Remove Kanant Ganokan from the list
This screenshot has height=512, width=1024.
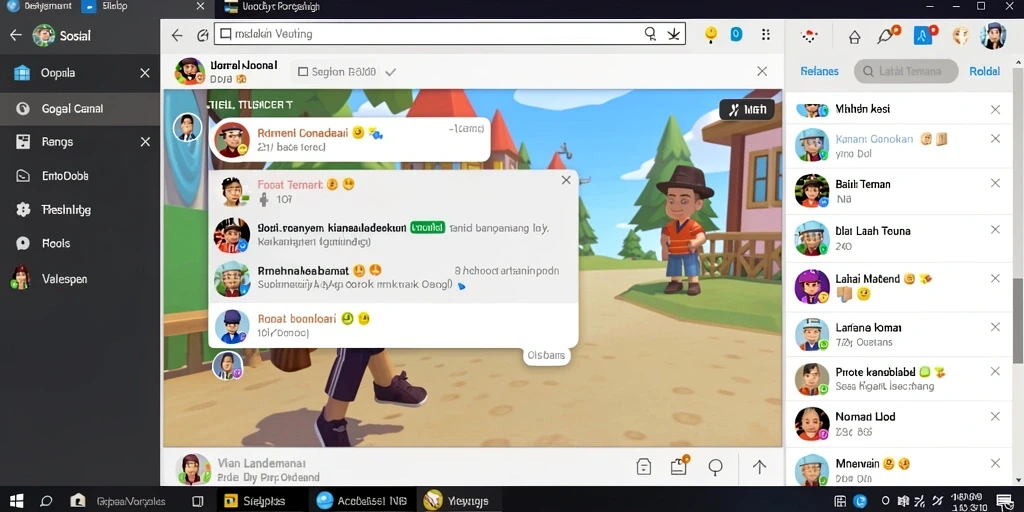pyautogui.click(x=995, y=138)
